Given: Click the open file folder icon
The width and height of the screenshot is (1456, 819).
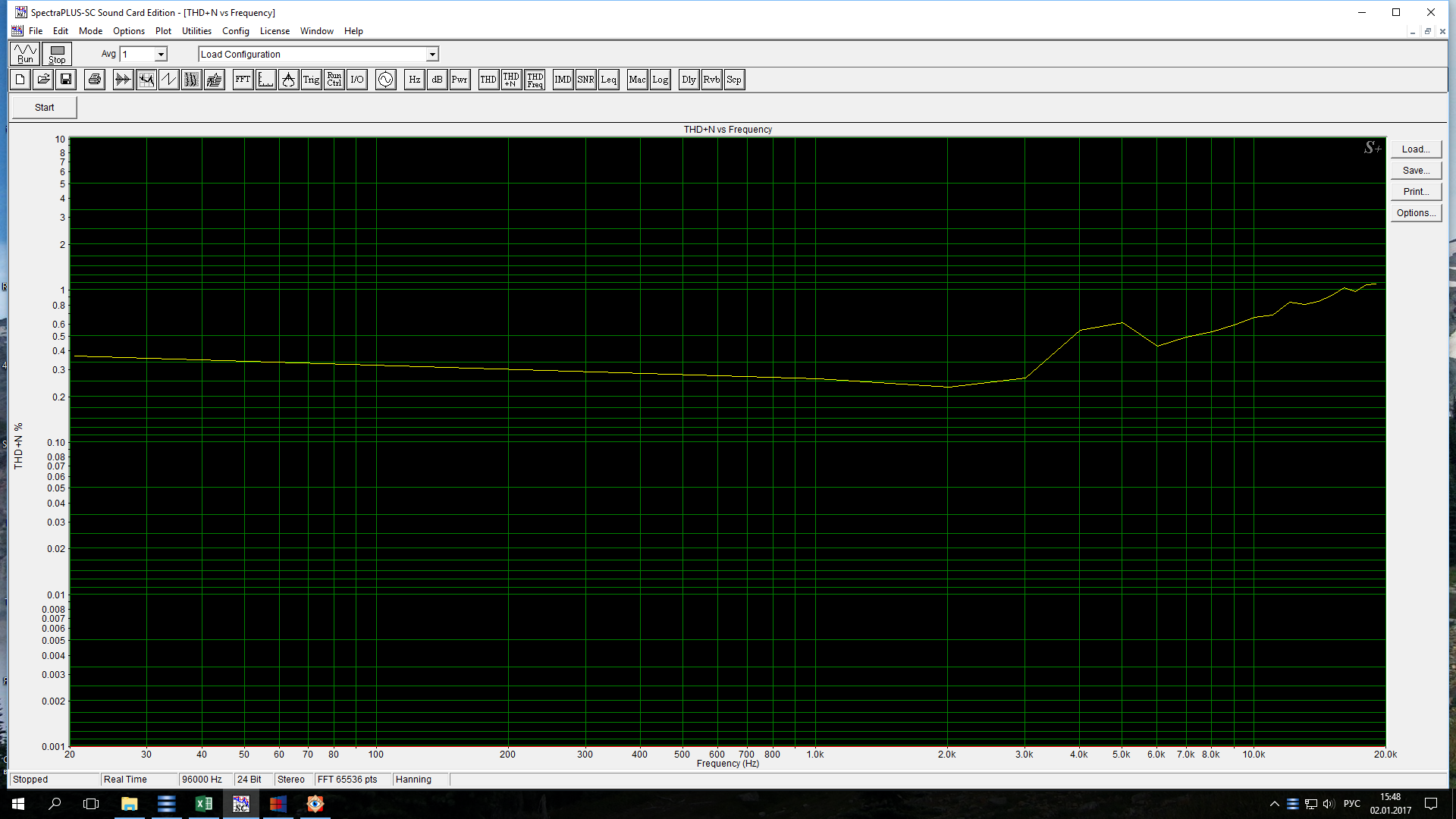Looking at the screenshot, I should (x=43, y=80).
